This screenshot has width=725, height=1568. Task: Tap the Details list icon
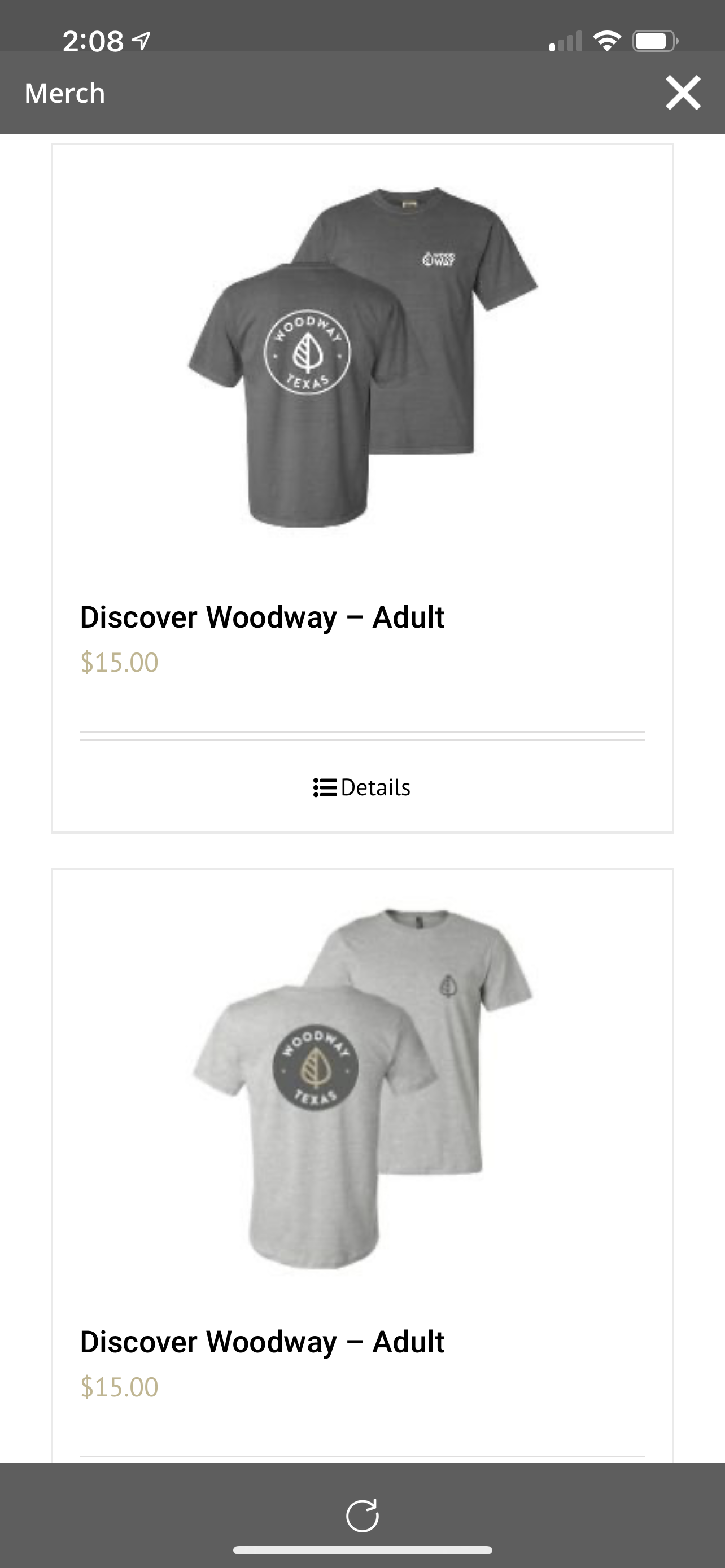[325, 787]
